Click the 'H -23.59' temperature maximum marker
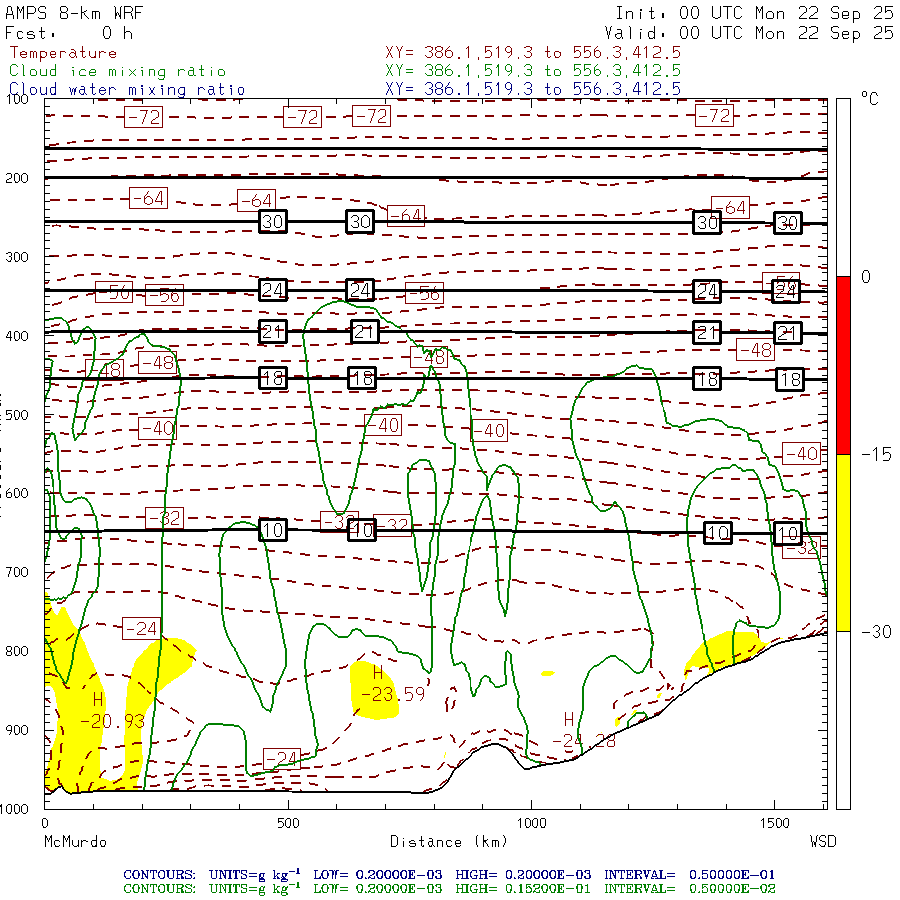Screen dimensions: 900x900 393,684
